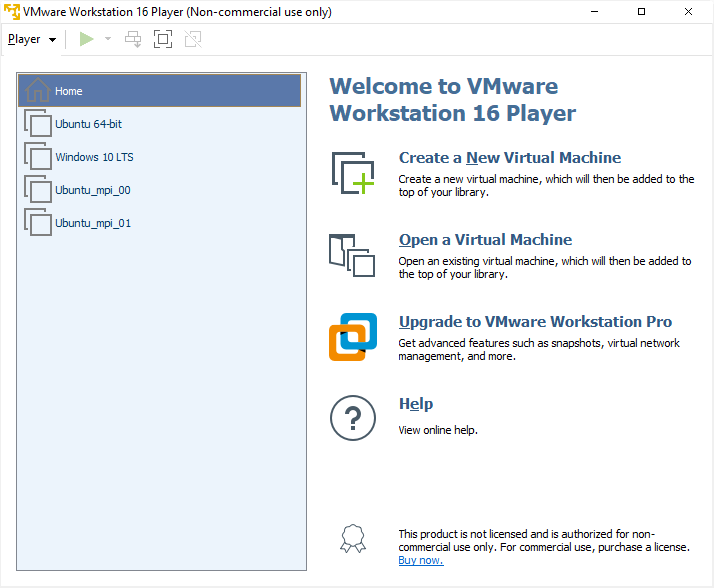Click the open virtual machine folder icon
The height and width of the screenshot is (588, 714).
352,256
